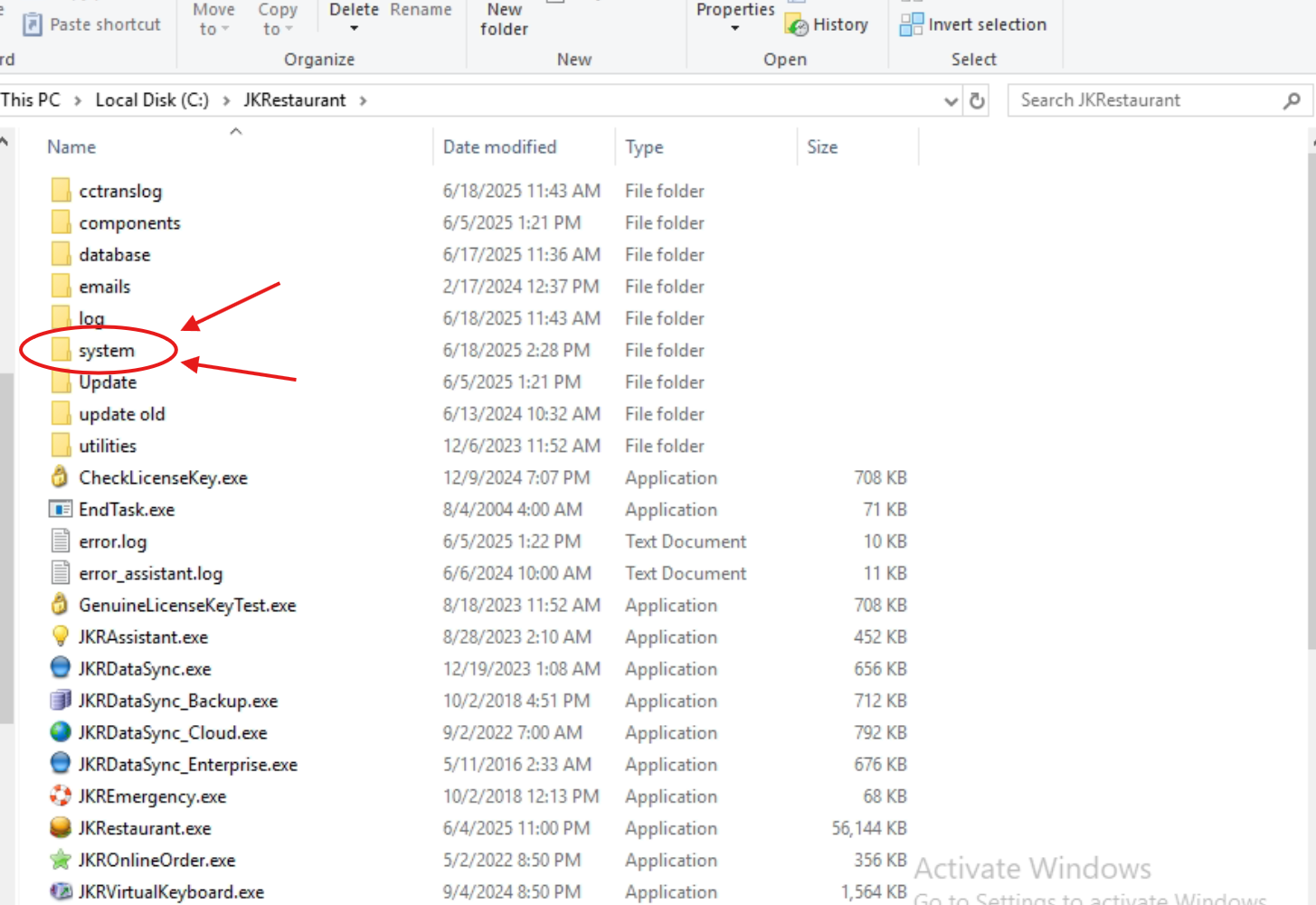This screenshot has height=905, width=1316.
Task: Open the Move to dropdown
Action: (x=214, y=19)
